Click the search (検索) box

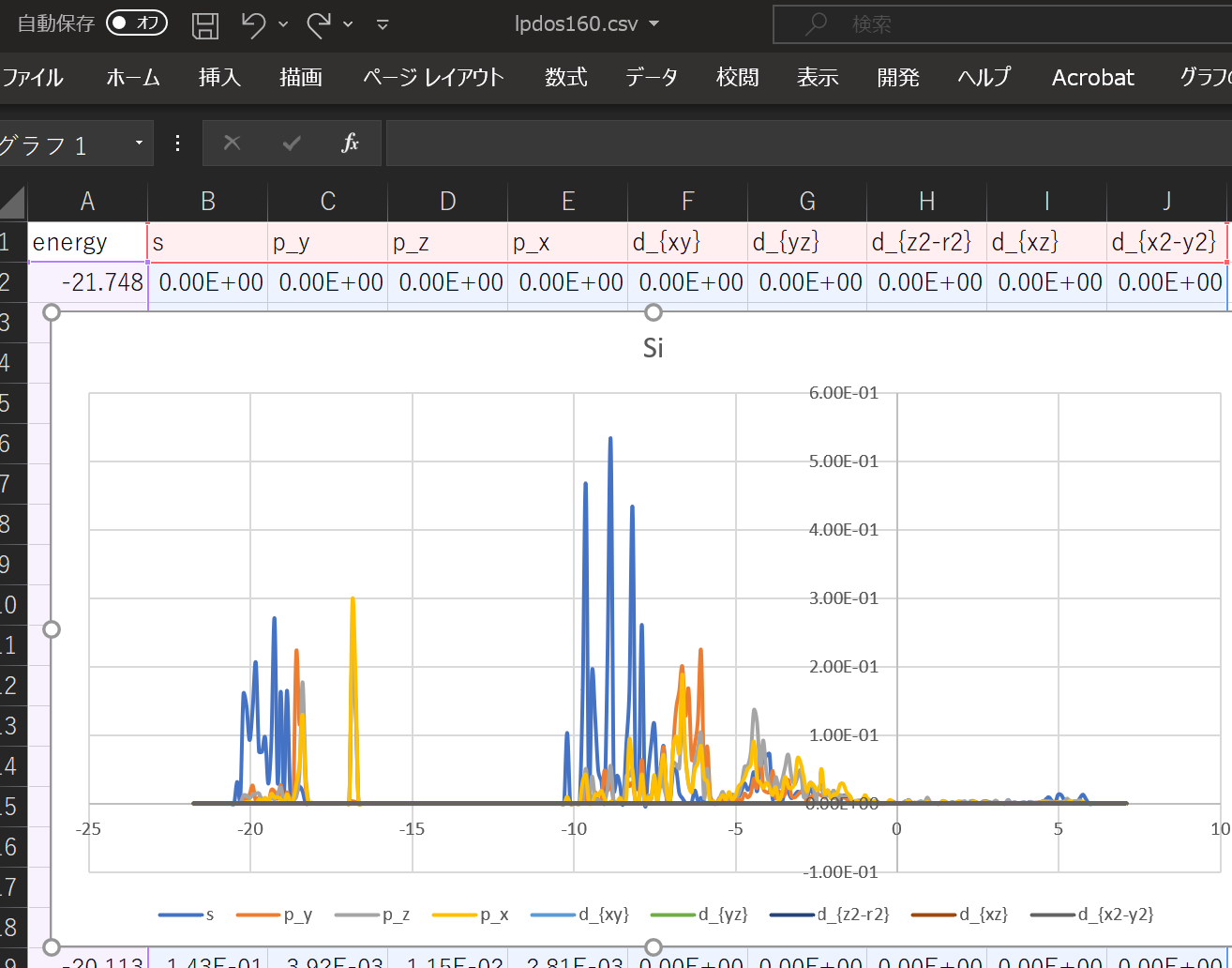point(1002,24)
